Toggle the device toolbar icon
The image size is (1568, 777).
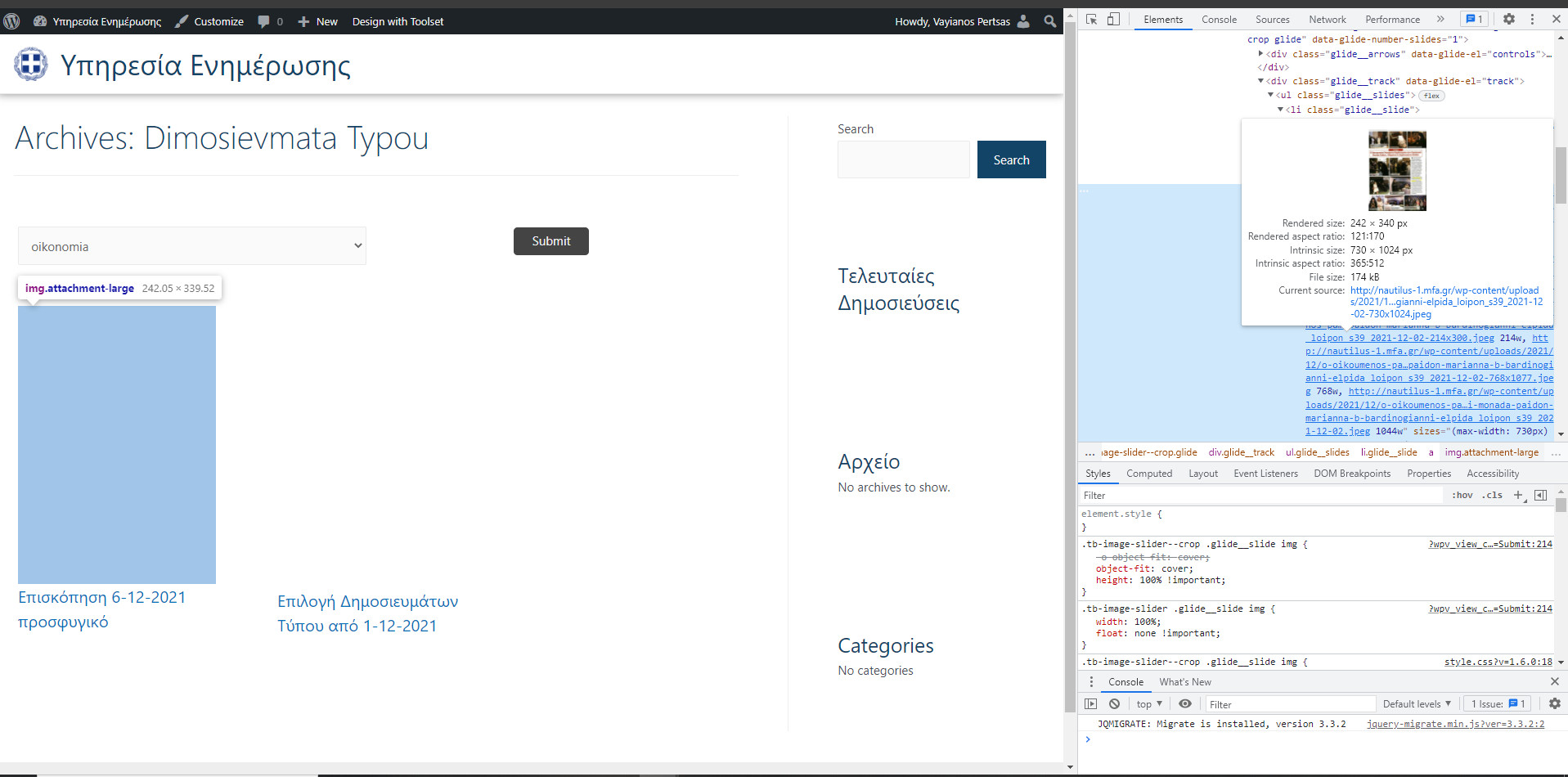(1113, 20)
